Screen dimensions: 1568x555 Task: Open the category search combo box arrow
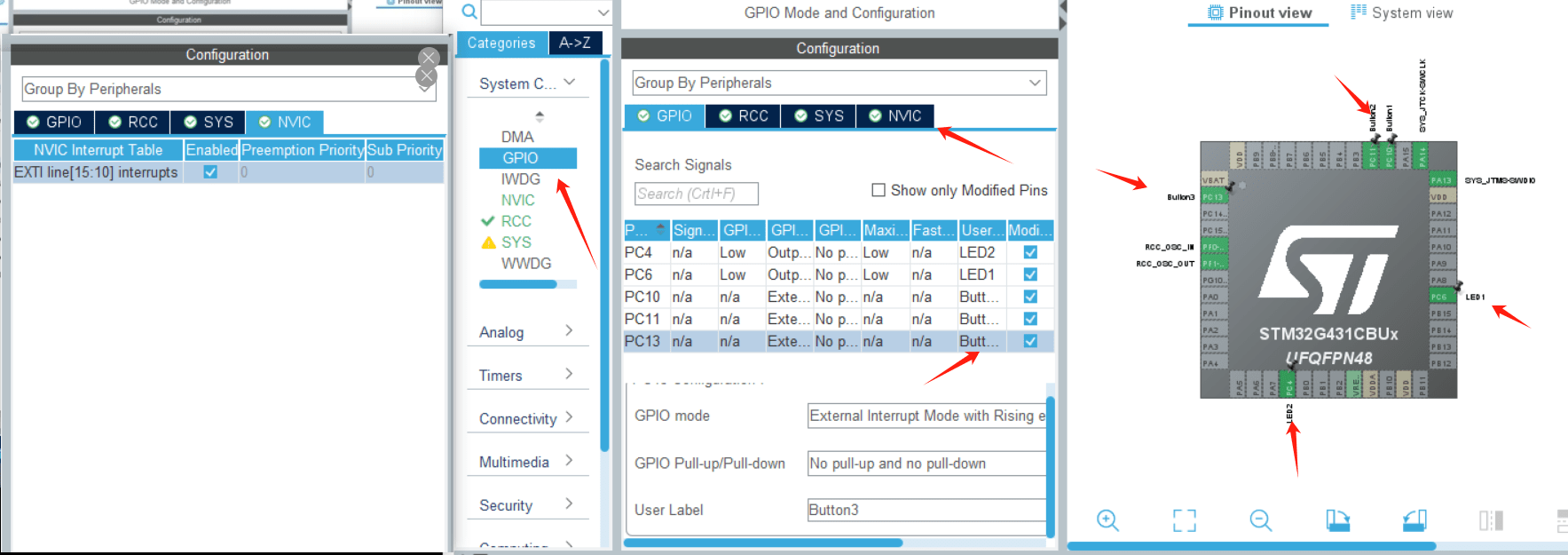(x=603, y=12)
